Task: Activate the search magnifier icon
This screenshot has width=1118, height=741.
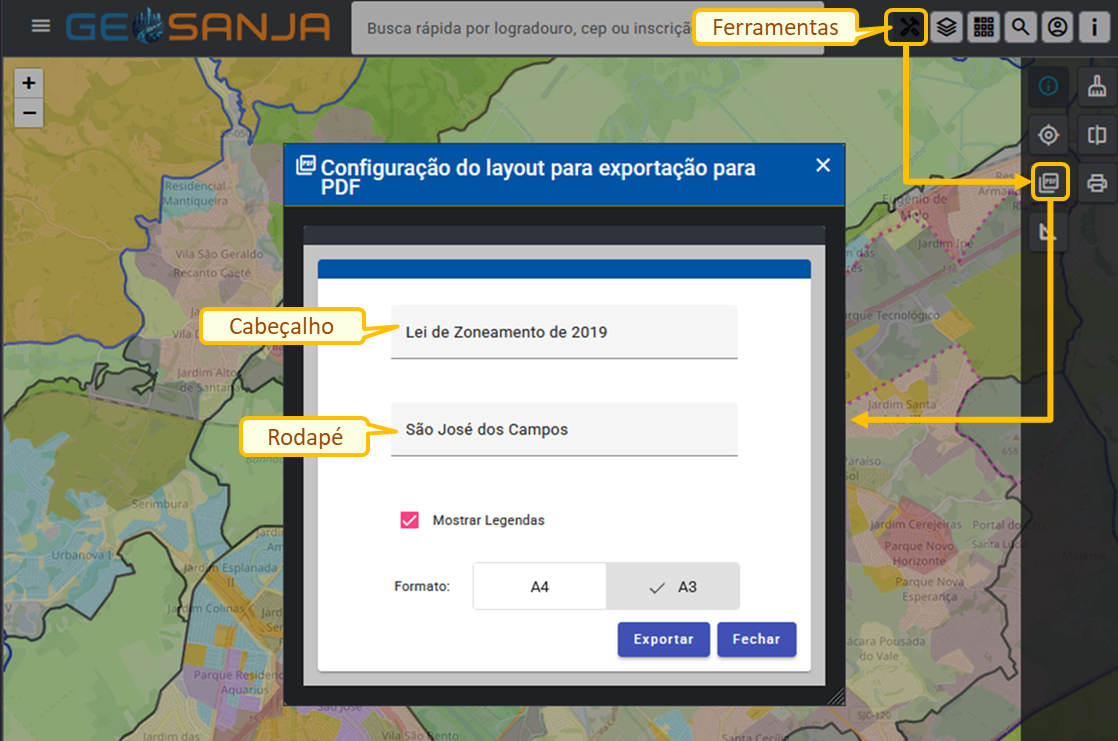Action: tap(1020, 27)
